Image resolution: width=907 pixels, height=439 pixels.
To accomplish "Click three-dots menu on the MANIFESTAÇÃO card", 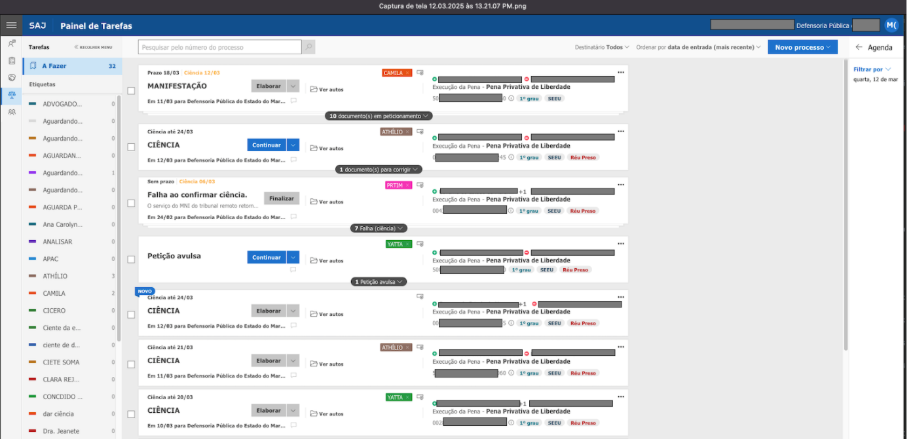I will pos(621,73).
